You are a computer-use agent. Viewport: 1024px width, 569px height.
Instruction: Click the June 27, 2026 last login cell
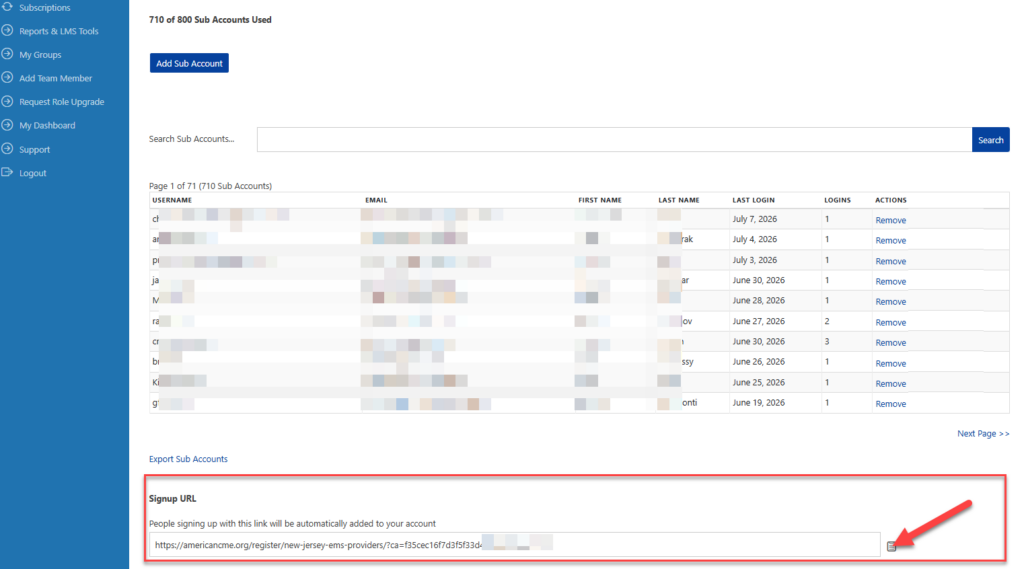point(758,321)
